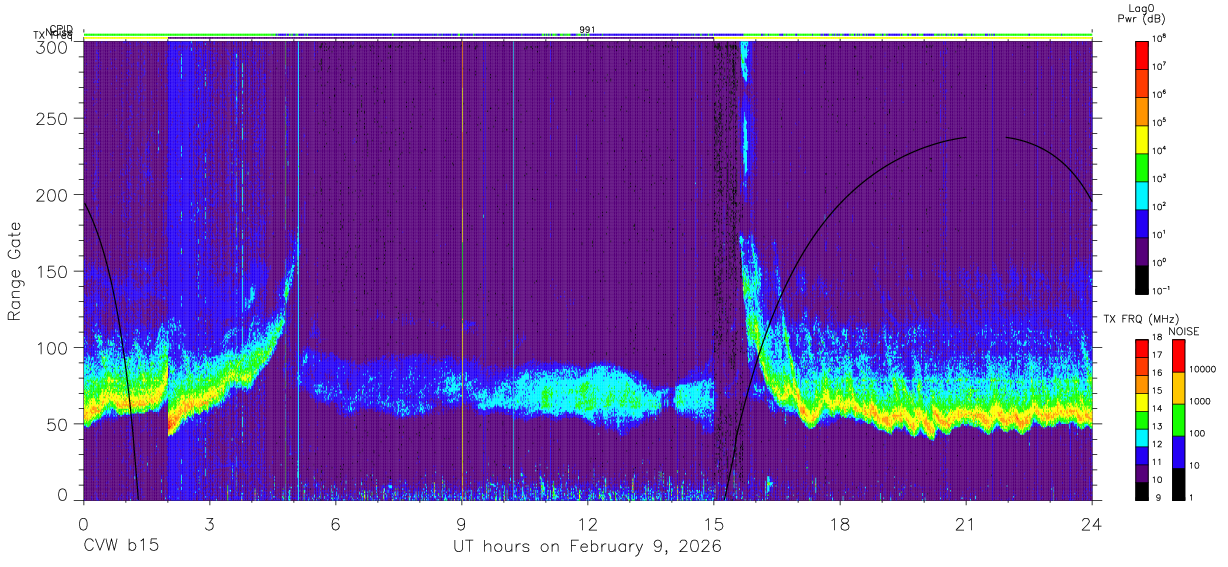The image size is (1228, 567).
Task: Select the cyan segment of Lag0 Pwr colorbar
Action: click(1142, 194)
